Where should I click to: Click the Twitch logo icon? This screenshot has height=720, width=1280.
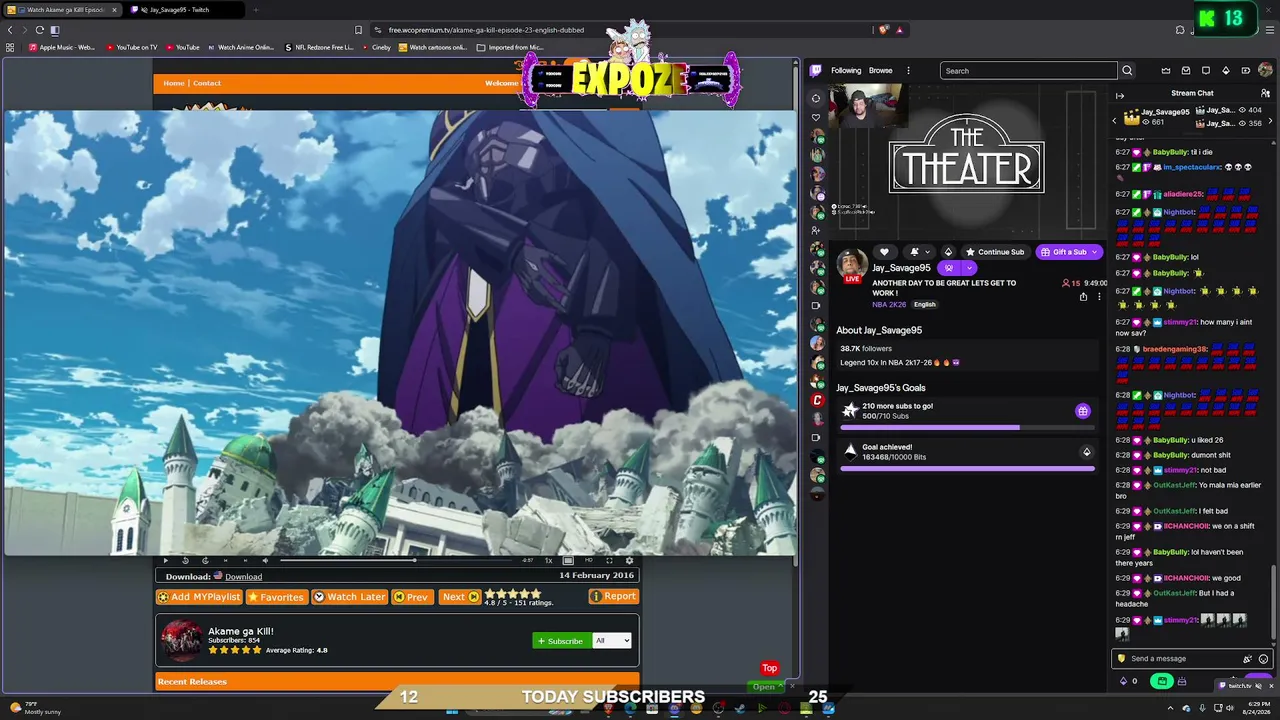point(816,70)
